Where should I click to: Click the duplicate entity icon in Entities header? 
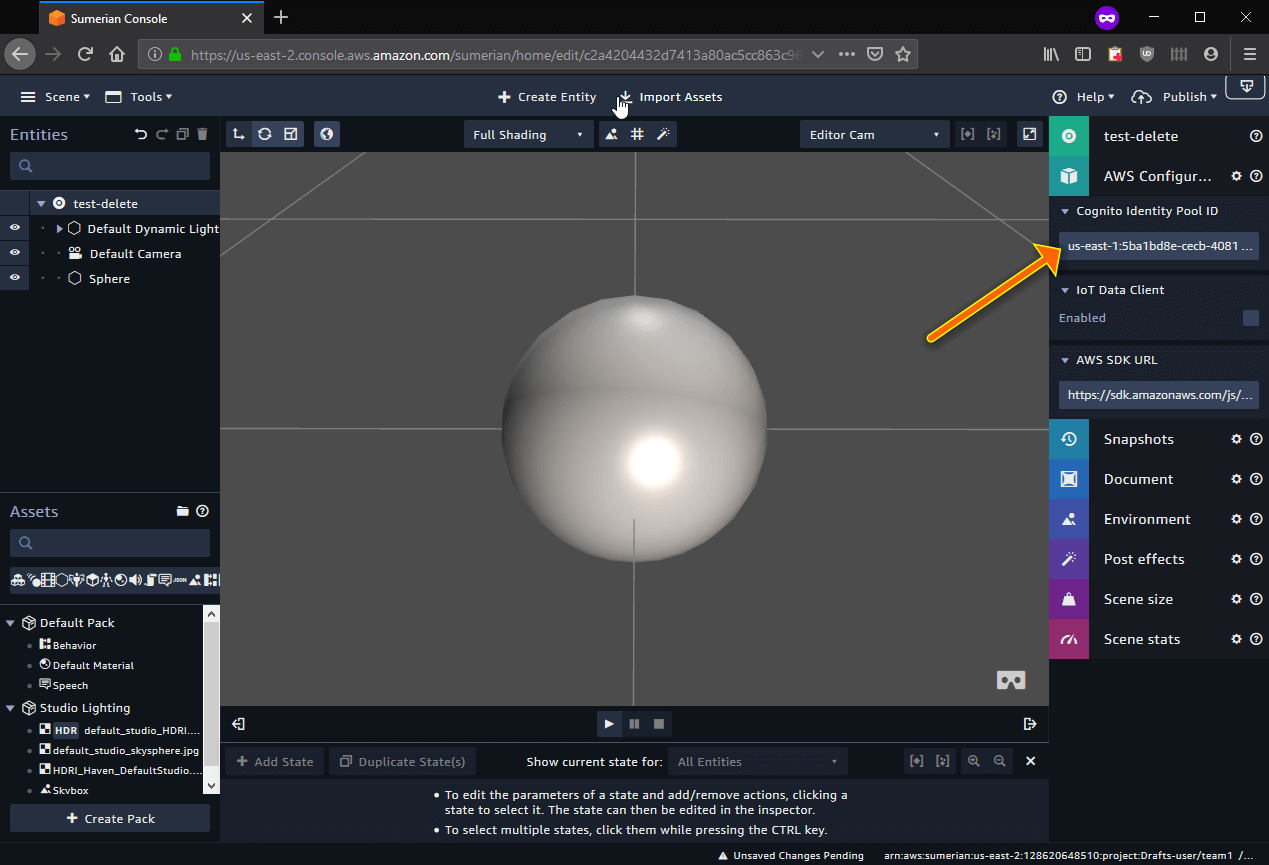pyautogui.click(x=182, y=134)
